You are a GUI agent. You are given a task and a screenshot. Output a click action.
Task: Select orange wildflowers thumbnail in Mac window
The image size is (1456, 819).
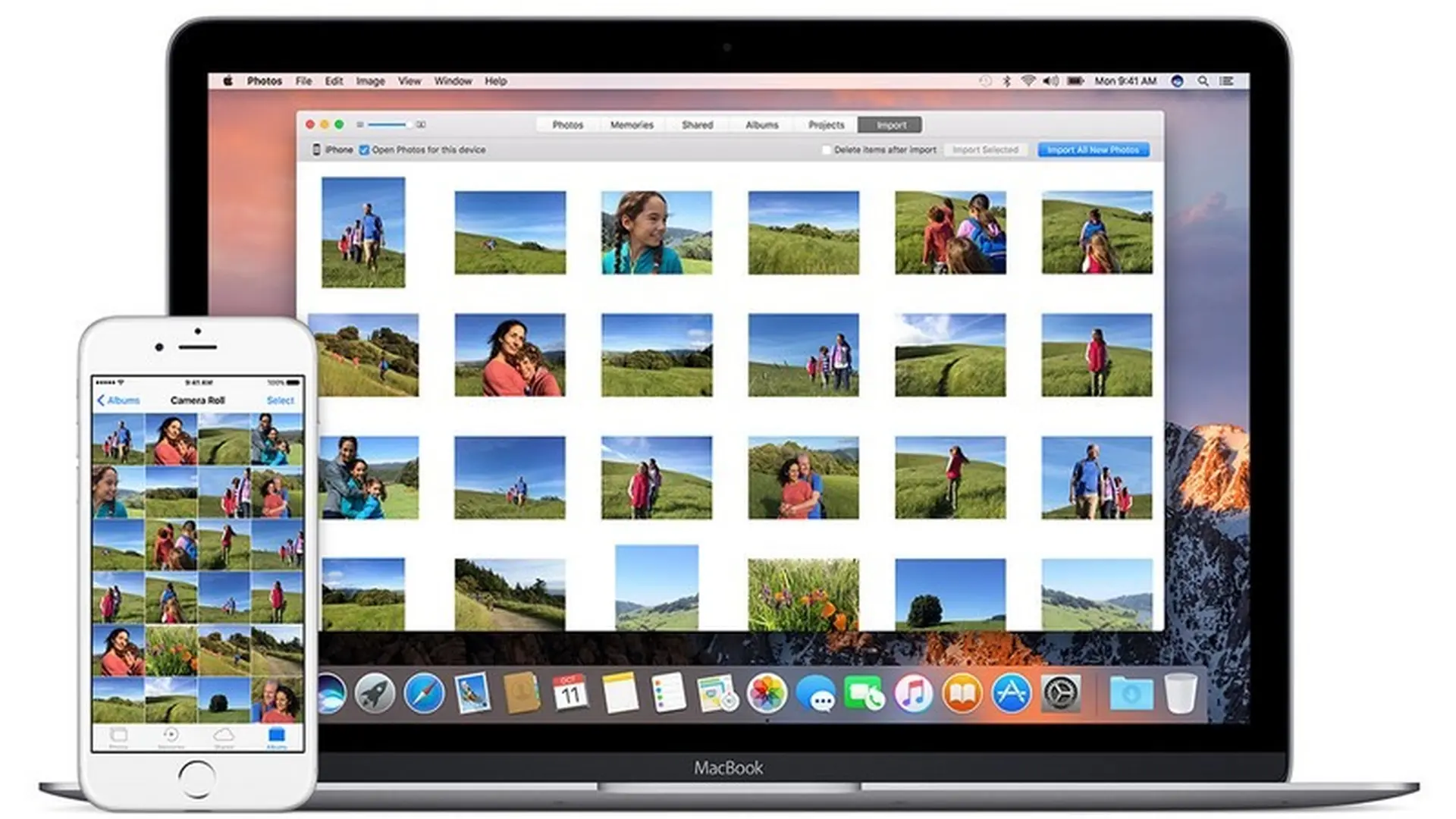803,595
